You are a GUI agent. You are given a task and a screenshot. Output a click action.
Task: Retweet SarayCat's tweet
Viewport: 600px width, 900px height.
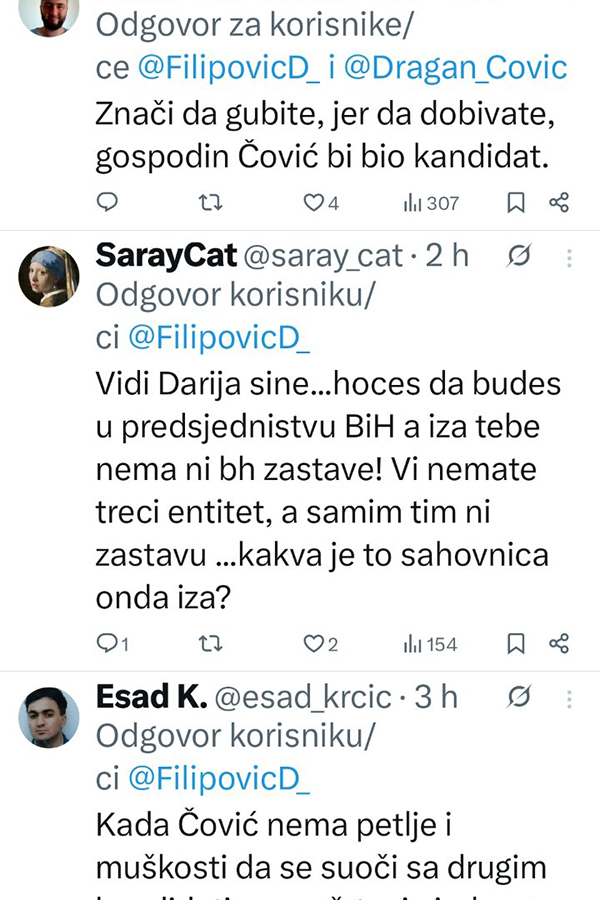coord(210,643)
